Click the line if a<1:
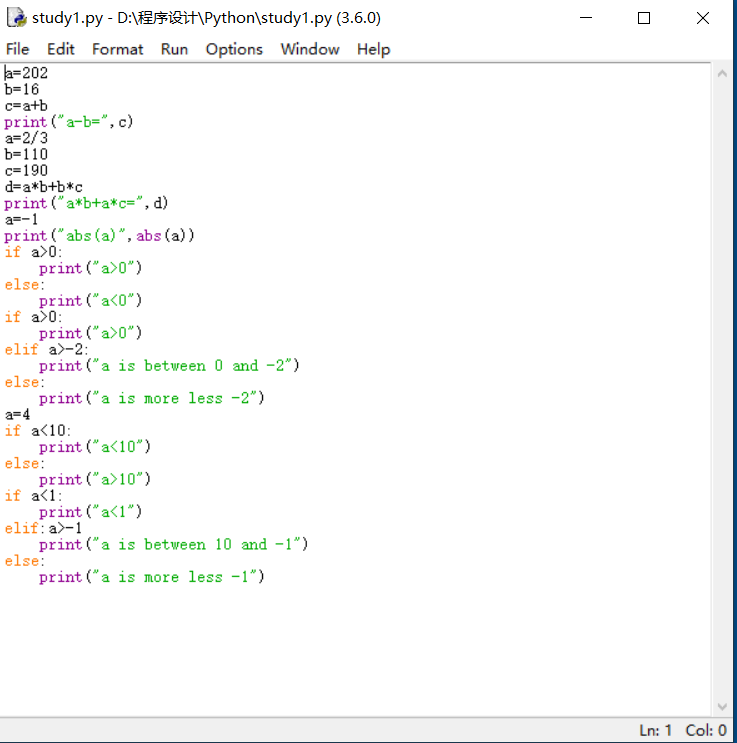The height and width of the screenshot is (743, 737). click(x=33, y=495)
